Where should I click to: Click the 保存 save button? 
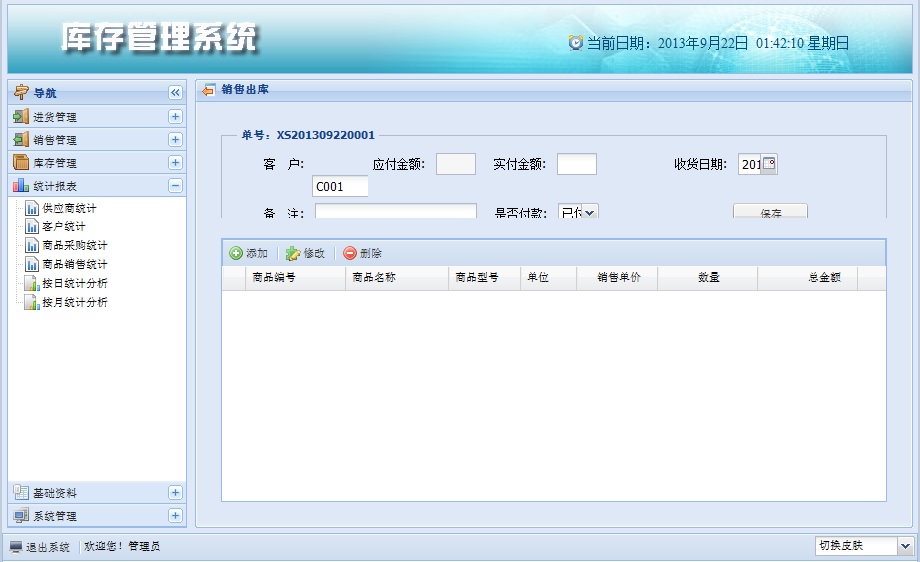[x=770, y=212]
